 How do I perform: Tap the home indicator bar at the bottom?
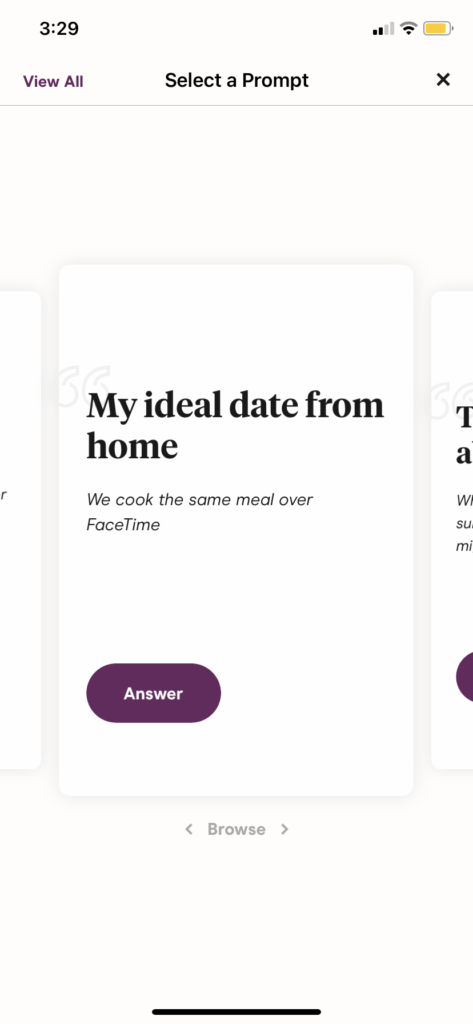tap(236, 1012)
